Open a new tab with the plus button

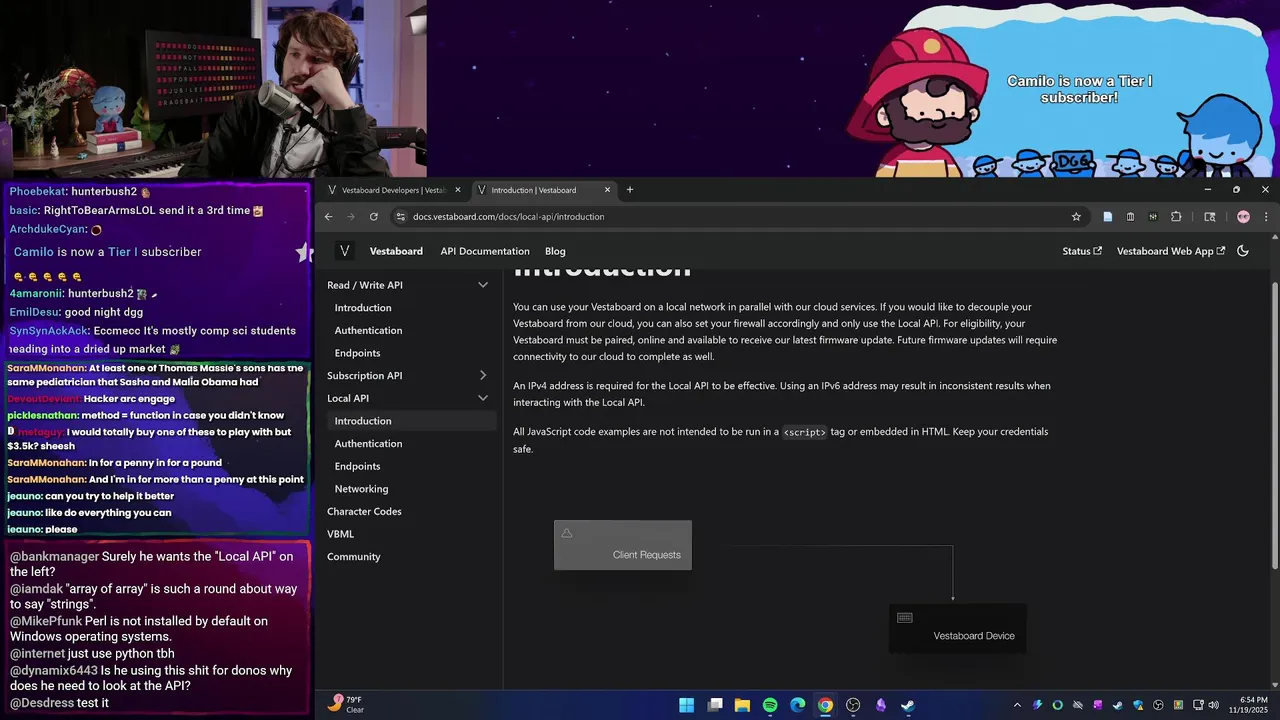click(629, 190)
